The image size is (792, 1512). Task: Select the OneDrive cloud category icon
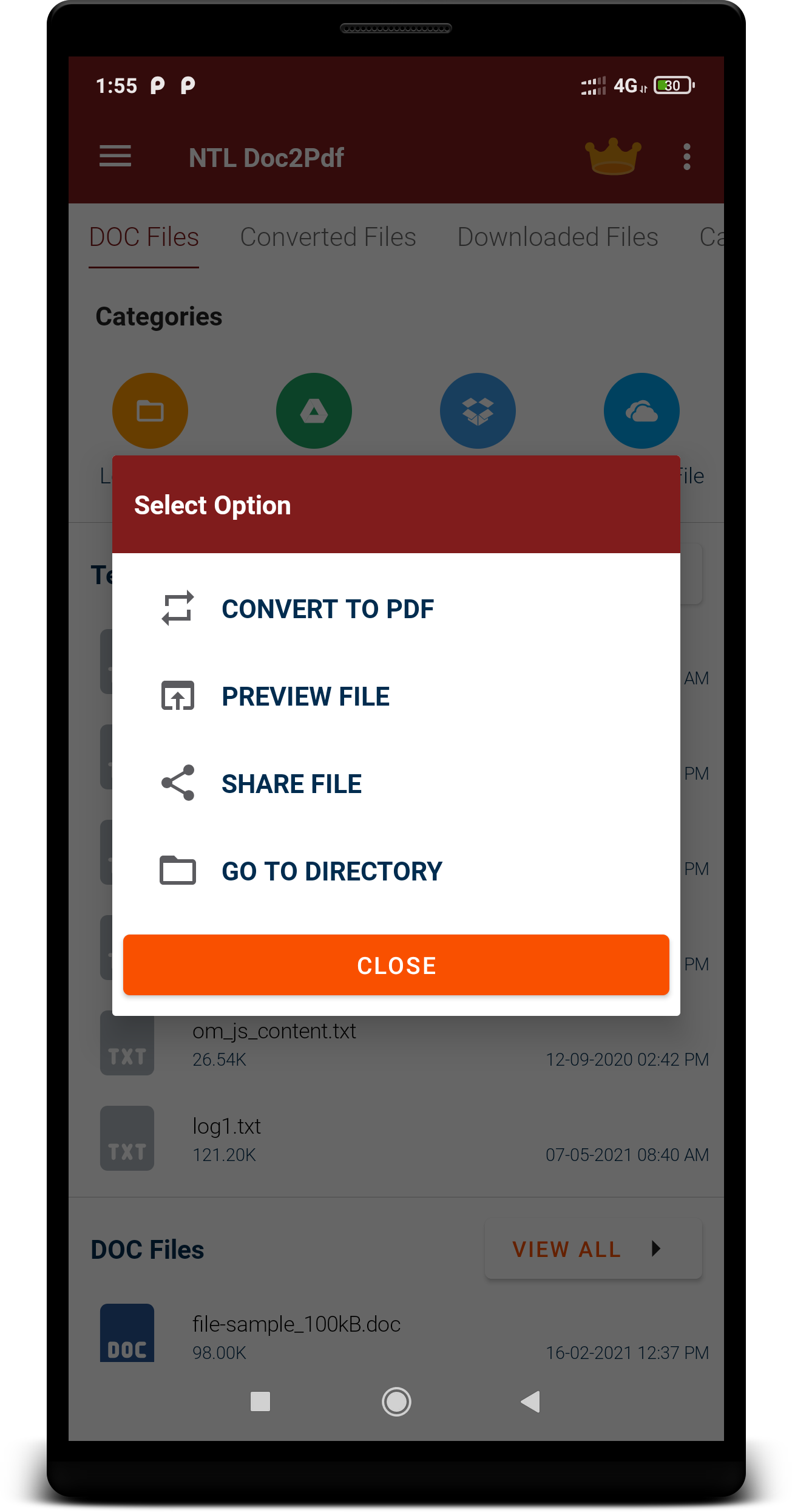[x=641, y=411]
